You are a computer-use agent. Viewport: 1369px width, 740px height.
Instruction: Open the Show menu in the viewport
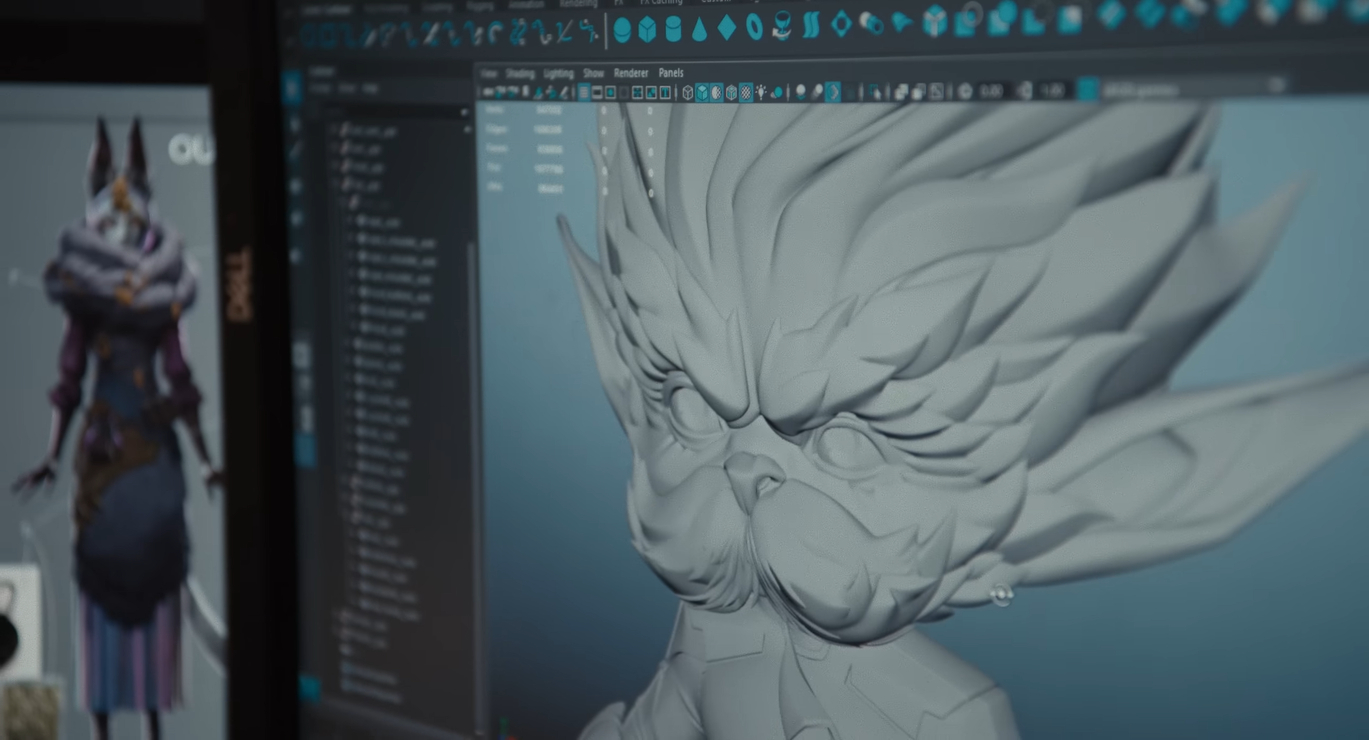[593, 74]
